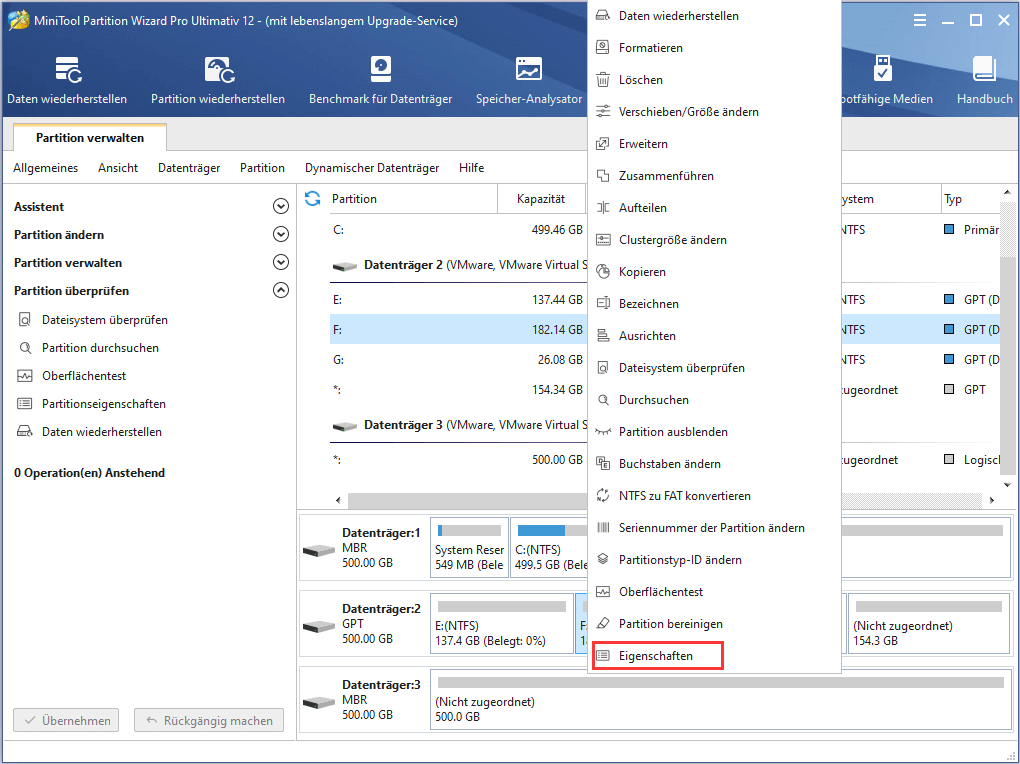Click the Löschen trash icon

603,79
